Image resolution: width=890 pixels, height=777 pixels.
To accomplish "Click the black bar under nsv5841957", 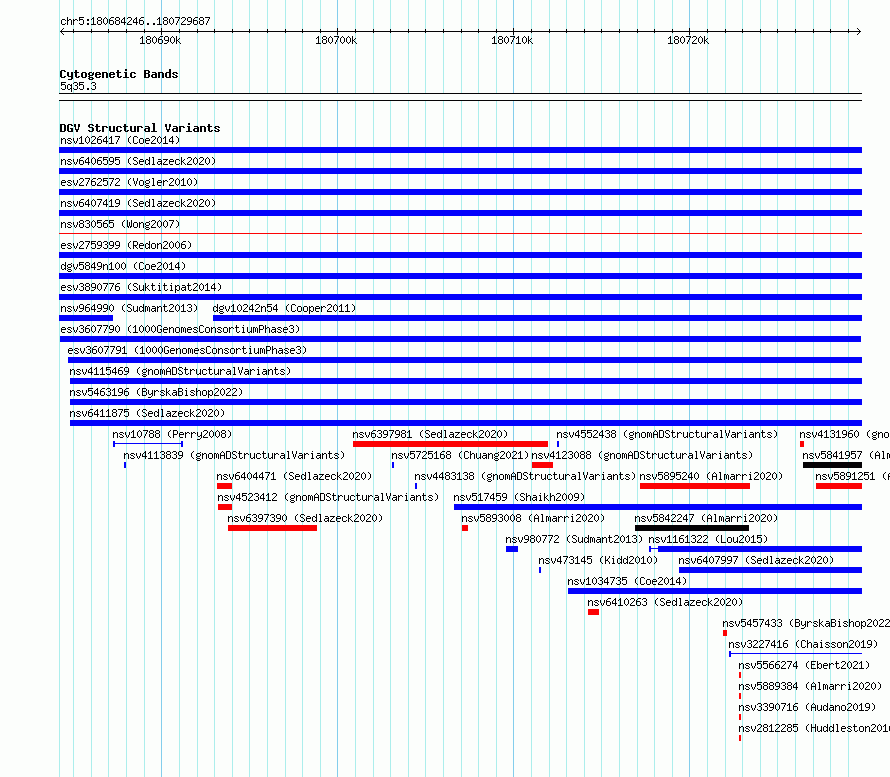I will tap(832, 465).
